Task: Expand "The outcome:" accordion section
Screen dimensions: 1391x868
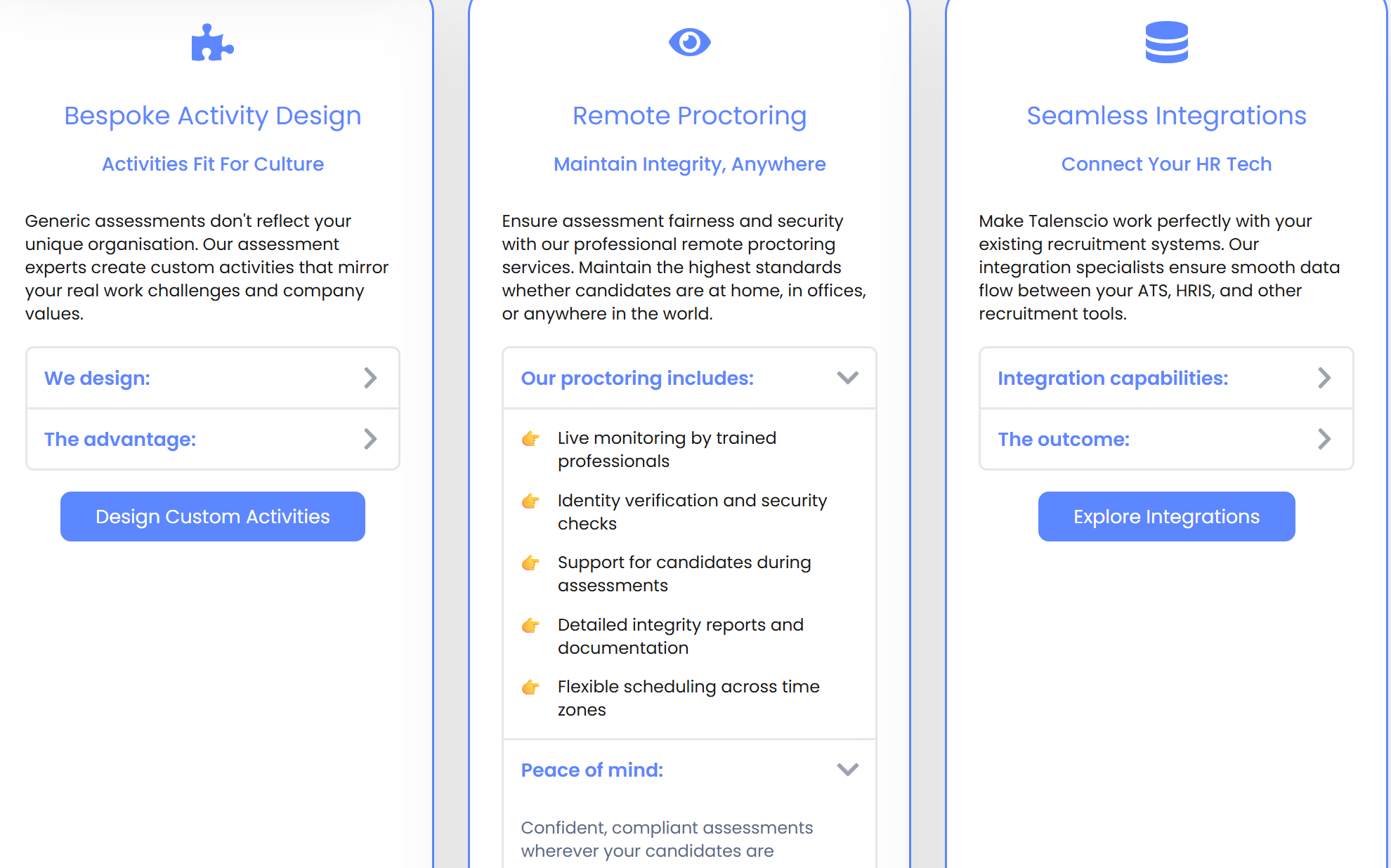Action: [1166, 439]
